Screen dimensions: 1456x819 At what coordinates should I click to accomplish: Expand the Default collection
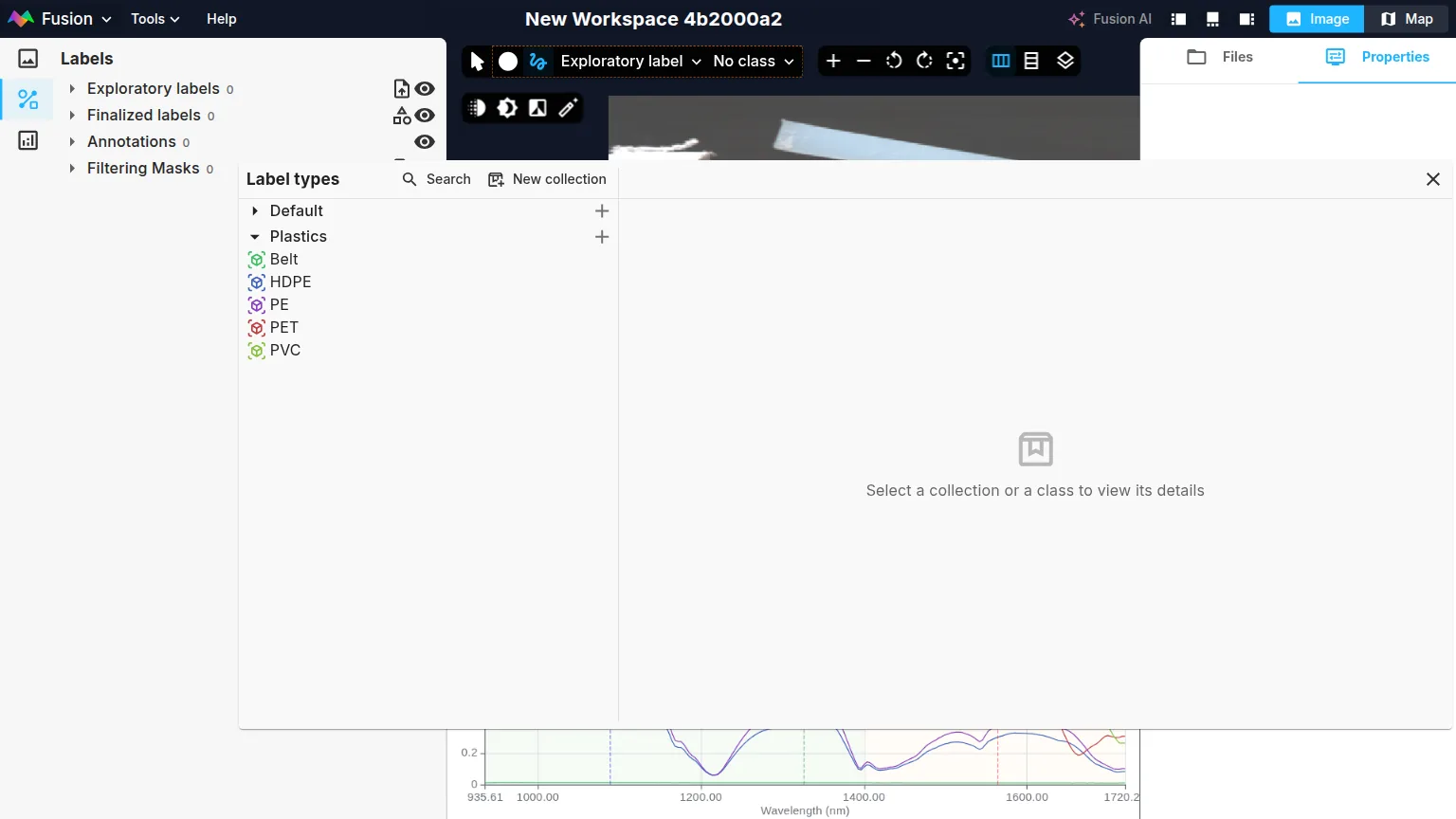pos(255,211)
